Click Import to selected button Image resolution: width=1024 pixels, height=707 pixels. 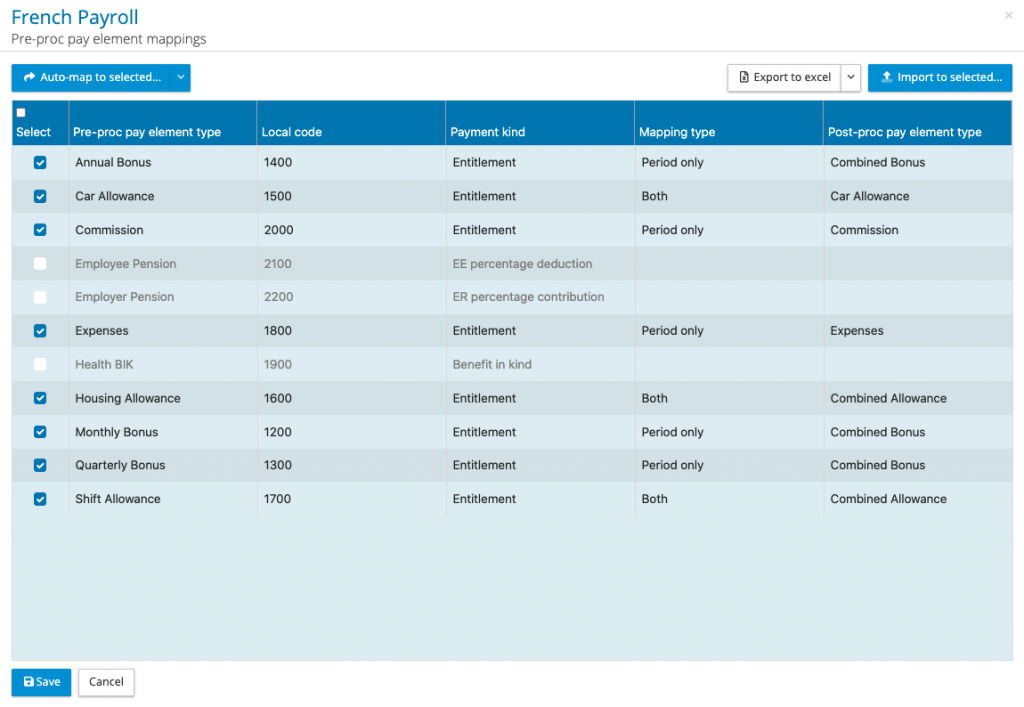click(x=940, y=78)
